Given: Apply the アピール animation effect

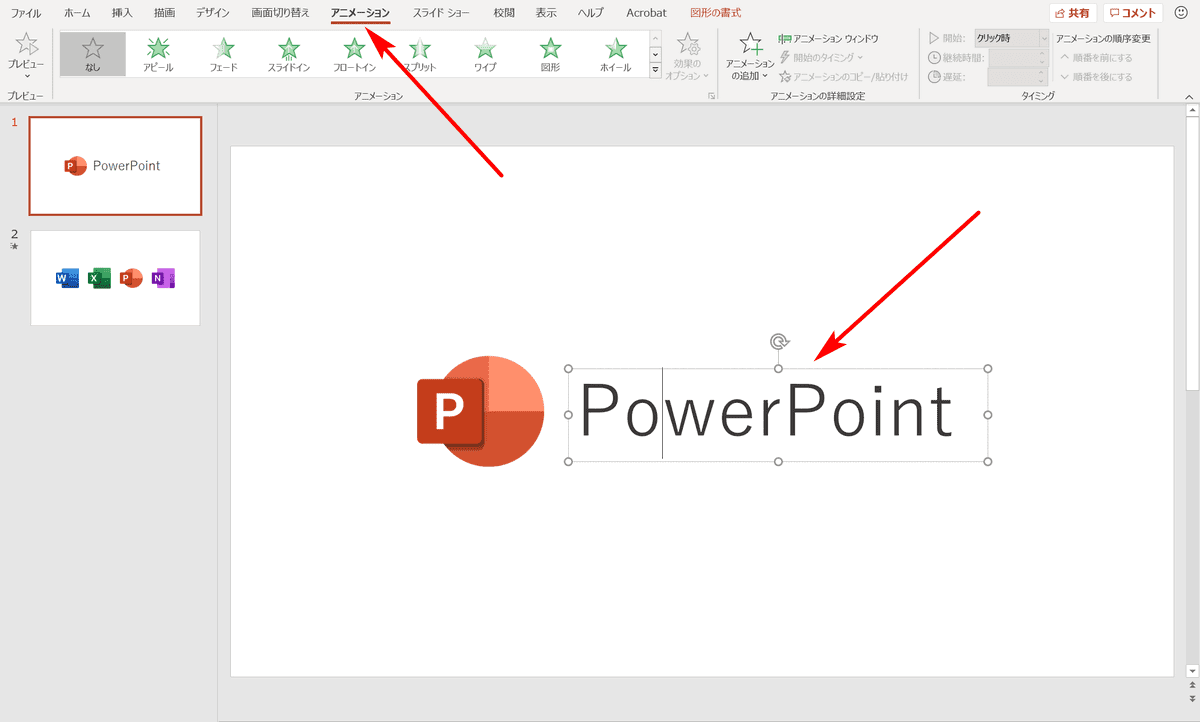Looking at the screenshot, I should tap(158, 54).
